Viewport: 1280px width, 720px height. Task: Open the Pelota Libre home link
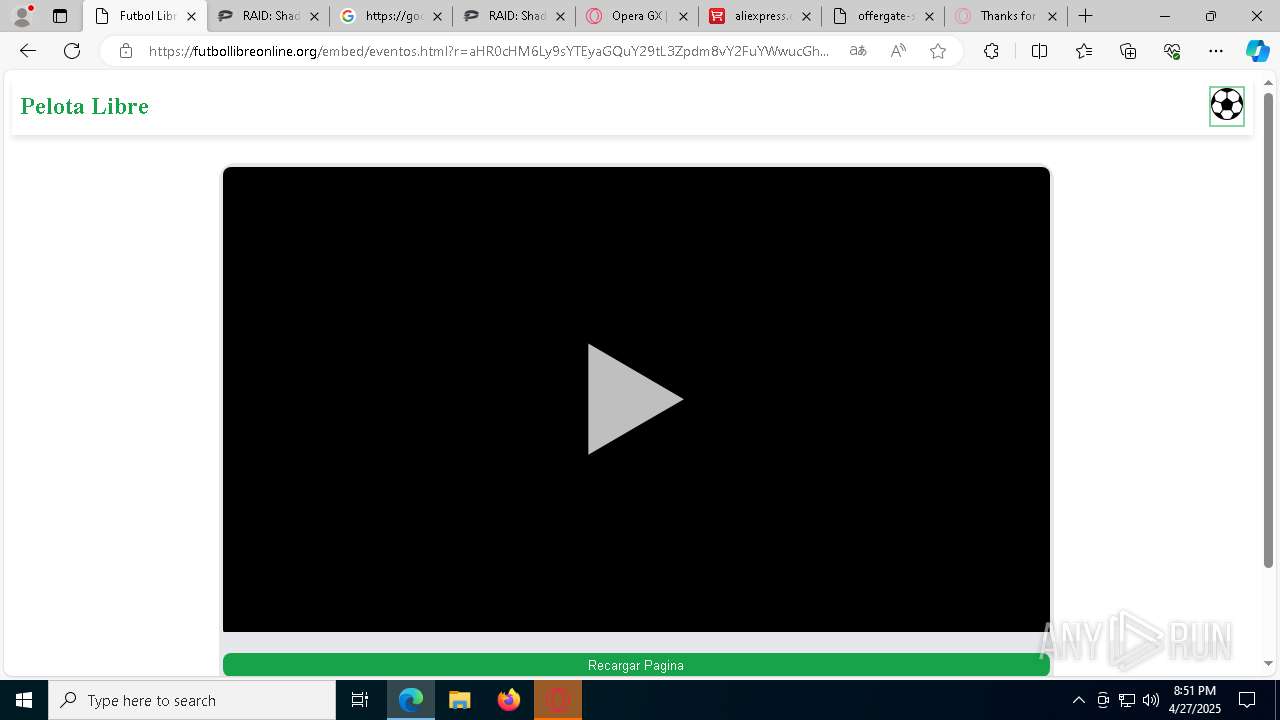coord(84,106)
